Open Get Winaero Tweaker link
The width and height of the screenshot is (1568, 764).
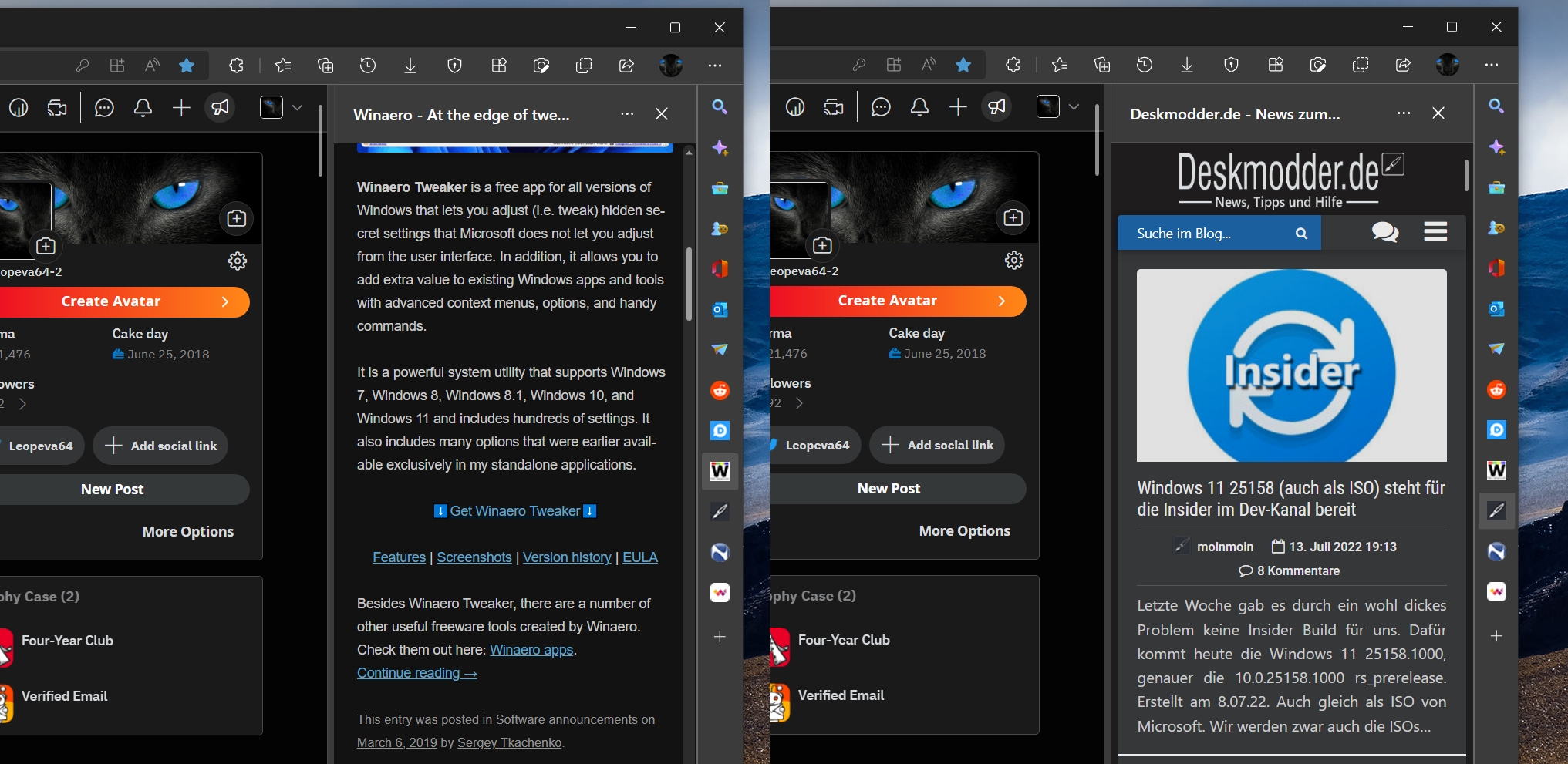click(515, 511)
